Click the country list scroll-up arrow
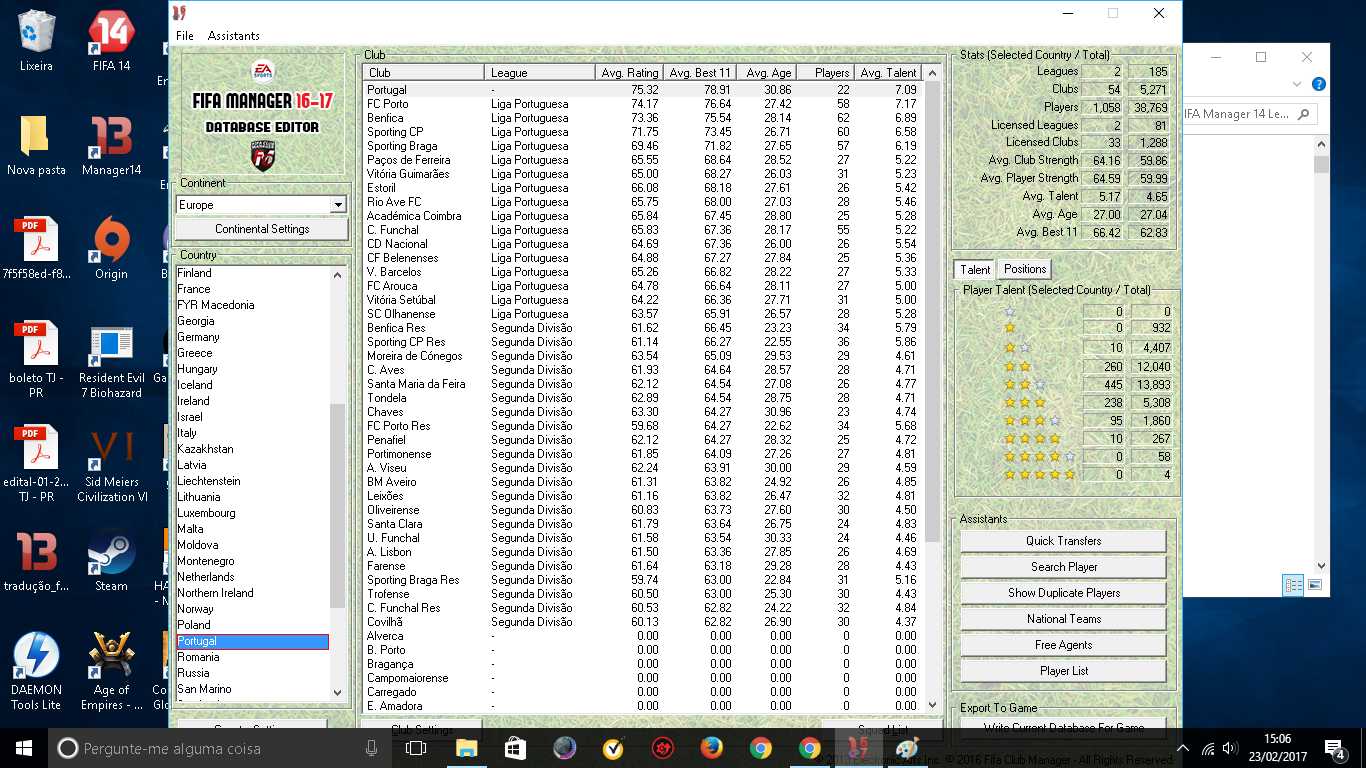Screen dimensions: 1366x768 [x=337, y=273]
